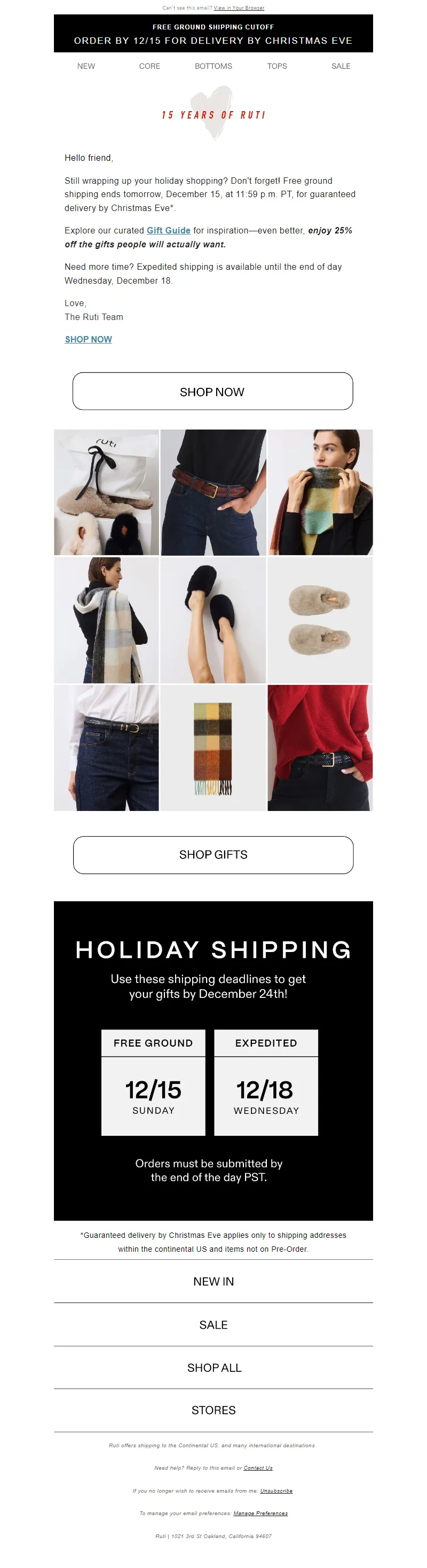Open the braided brown belt photo
Screen dimensions: 427x1568
point(213,493)
